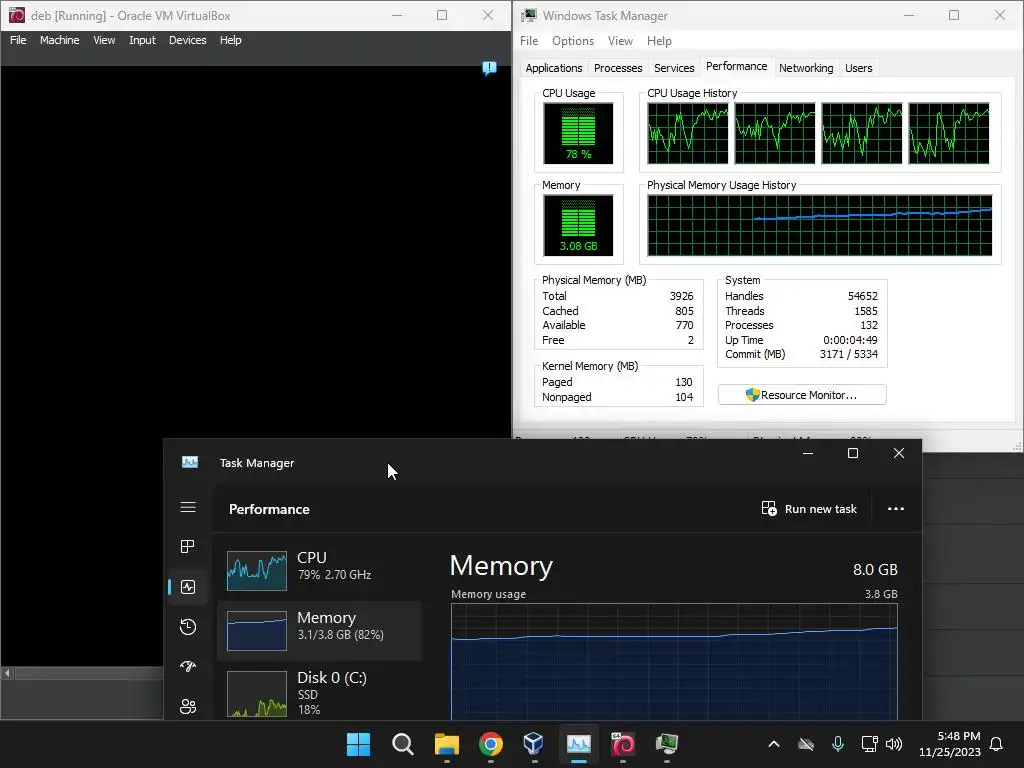Open View menu in VirtualBox window
Screen dimensions: 1024x768
pyautogui.click(x=104, y=40)
